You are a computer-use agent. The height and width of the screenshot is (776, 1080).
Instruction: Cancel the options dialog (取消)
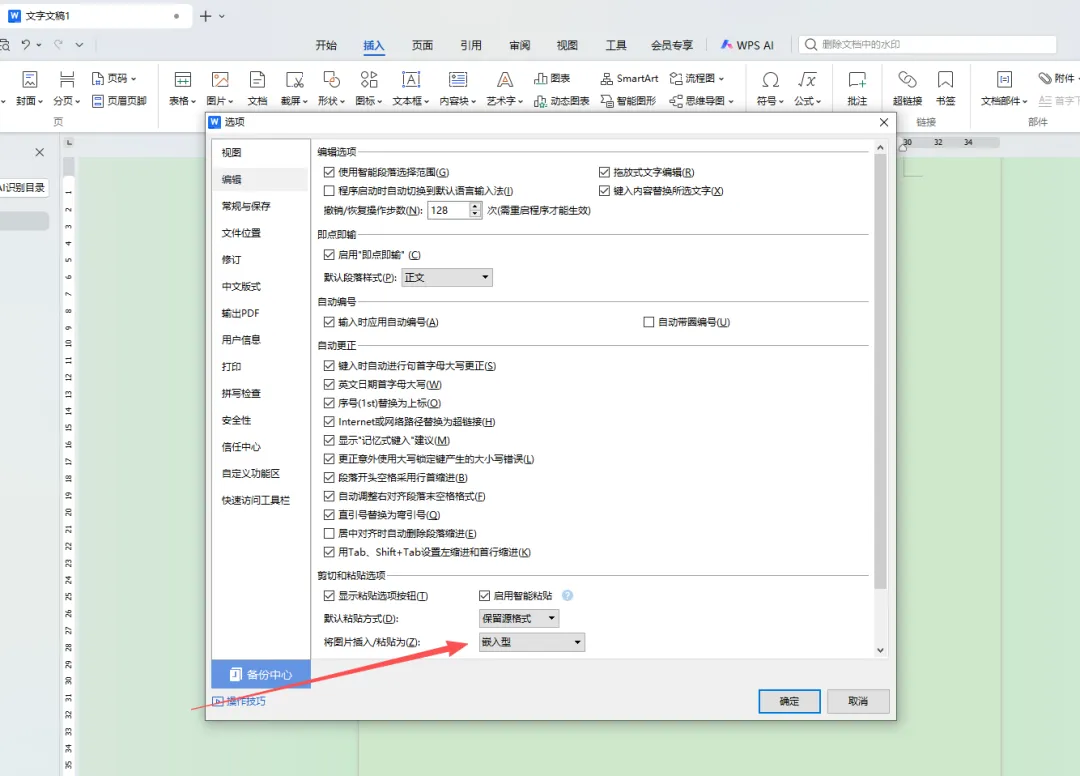(858, 701)
